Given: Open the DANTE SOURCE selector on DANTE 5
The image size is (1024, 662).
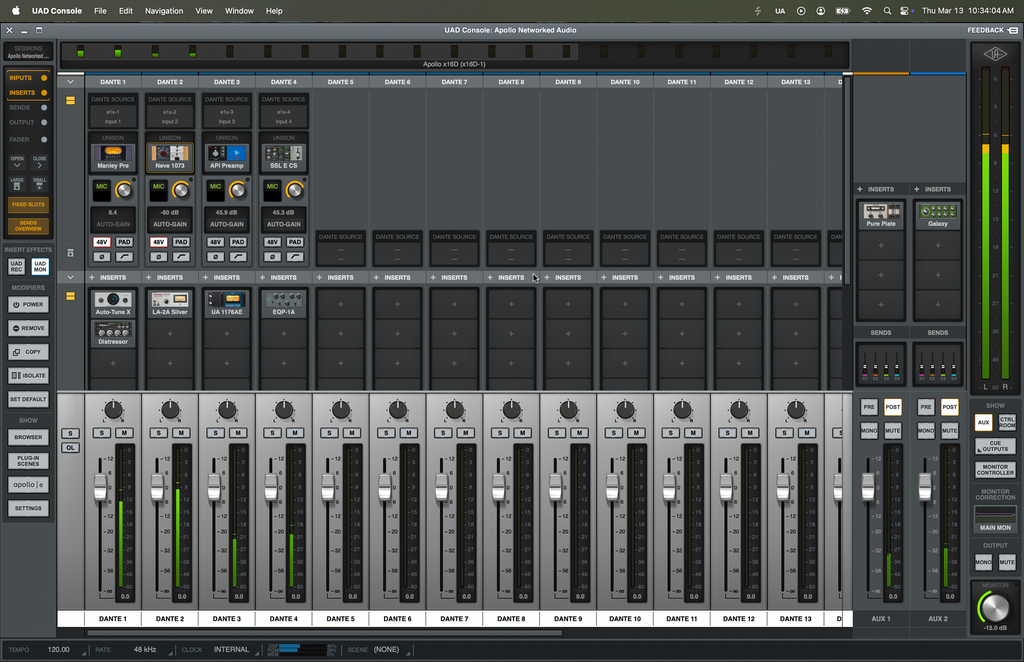Looking at the screenshot, I should click(340, 247).
